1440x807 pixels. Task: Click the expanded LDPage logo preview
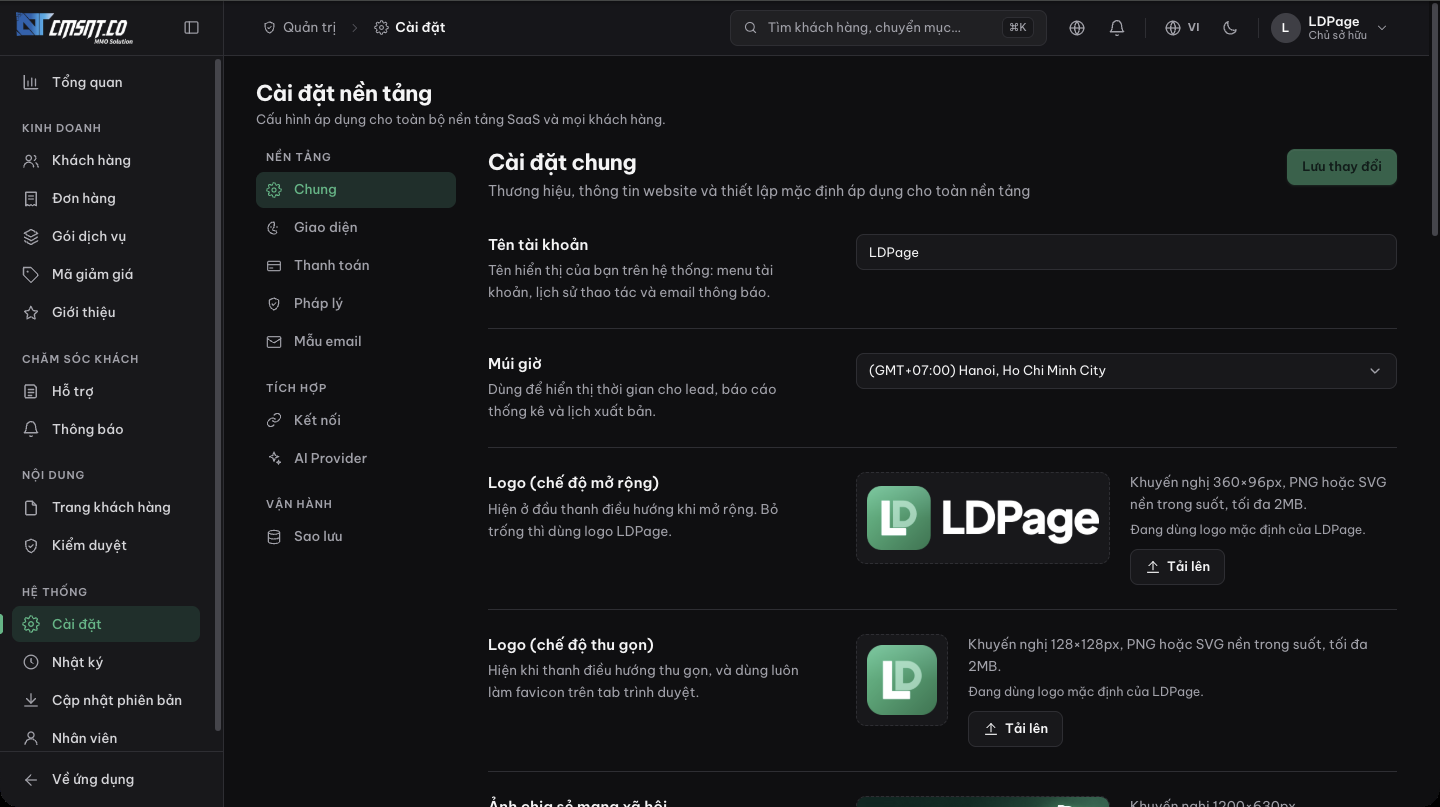click(983, 518)
